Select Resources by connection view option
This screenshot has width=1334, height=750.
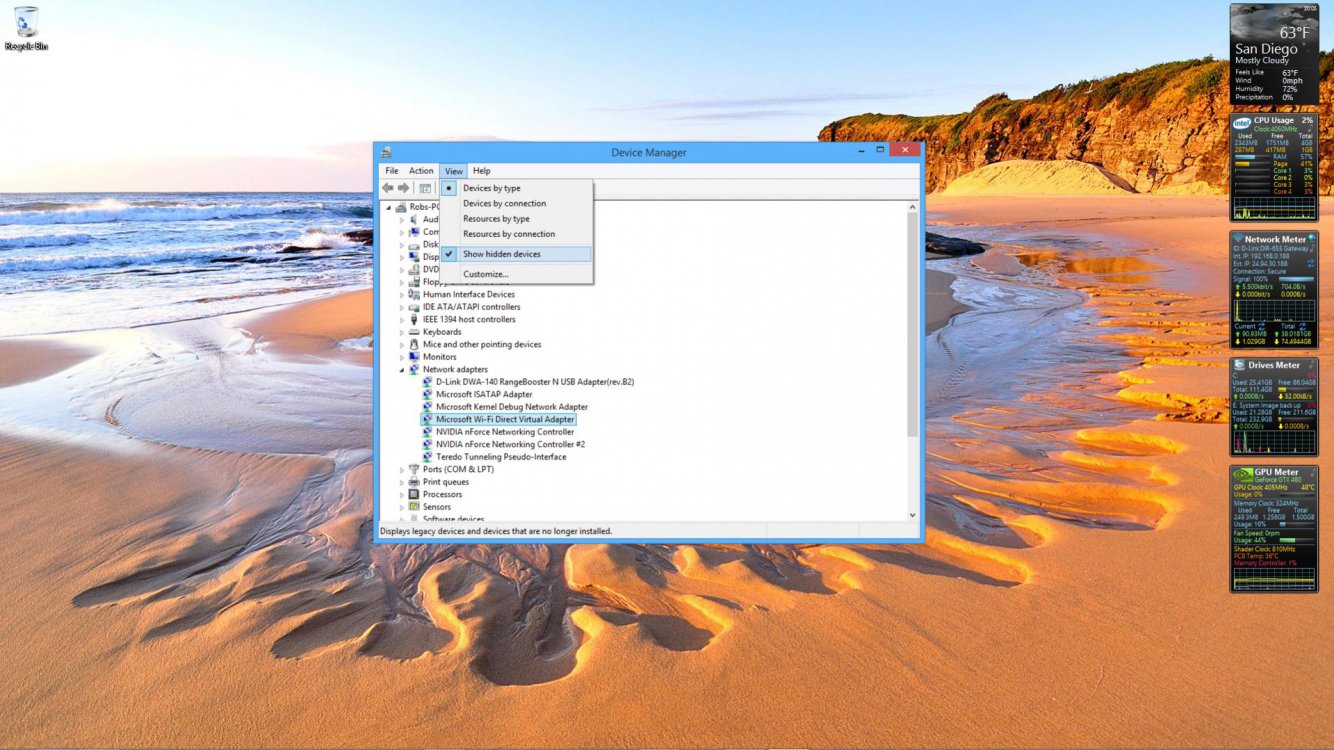516,234
